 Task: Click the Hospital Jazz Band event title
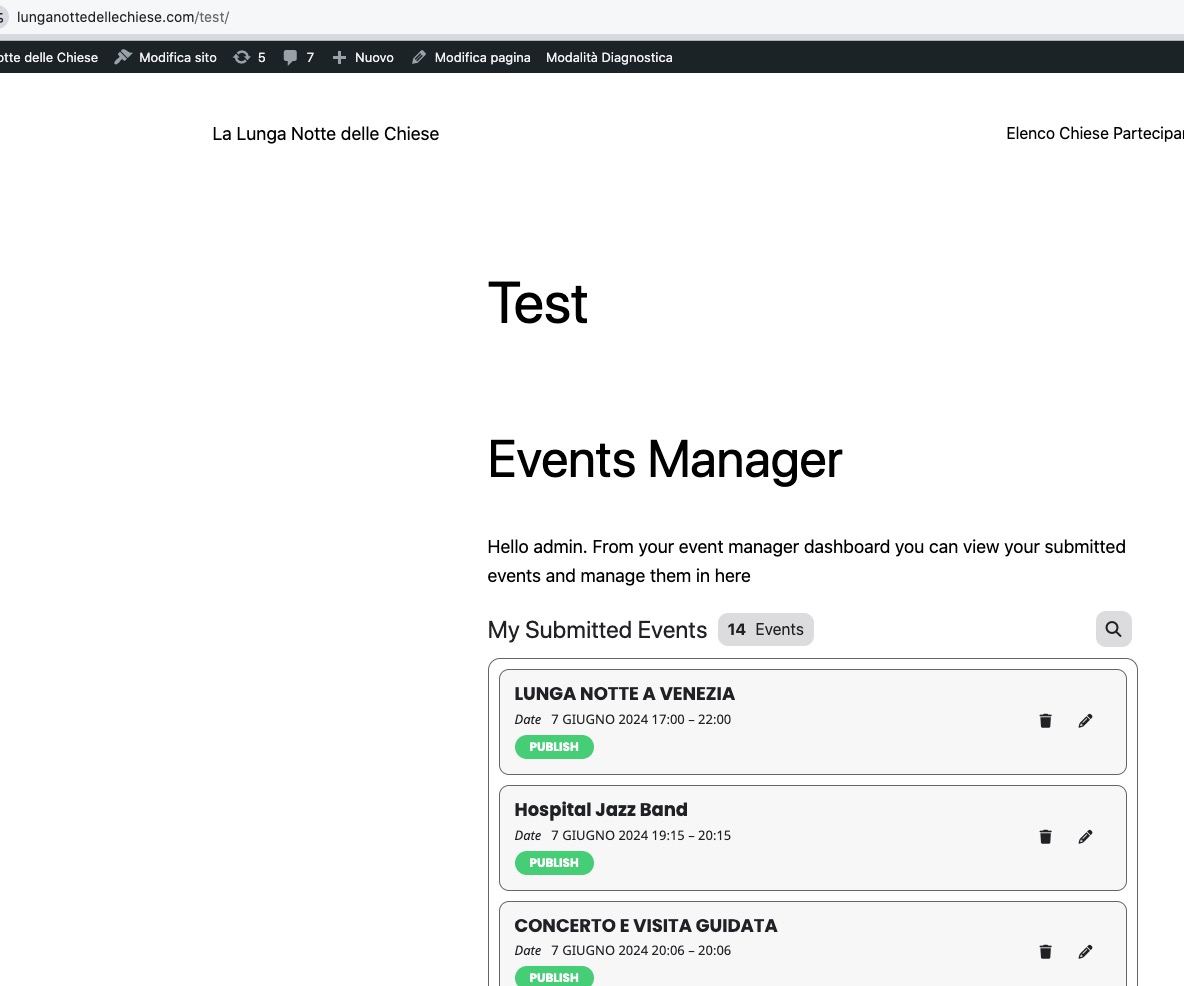point(600,810)
